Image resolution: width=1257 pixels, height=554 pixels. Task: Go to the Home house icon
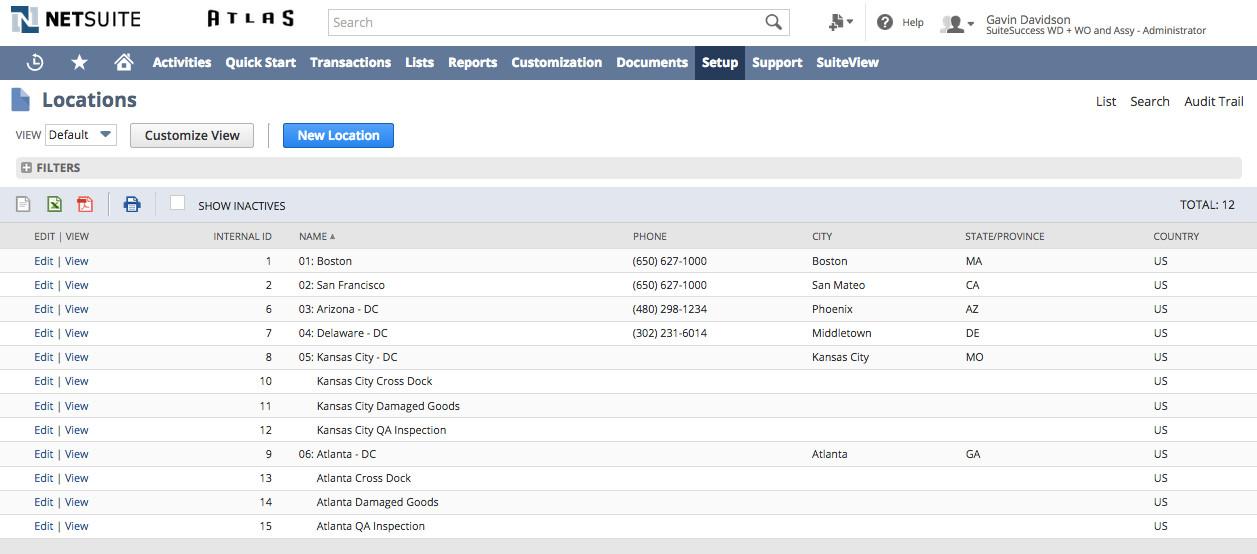(x=124, y=62)
